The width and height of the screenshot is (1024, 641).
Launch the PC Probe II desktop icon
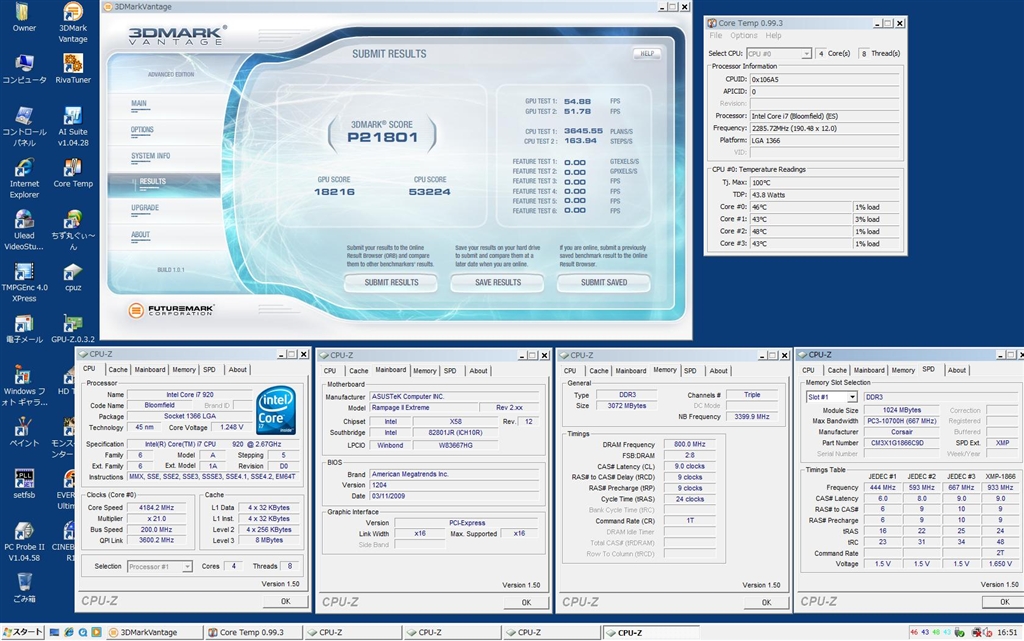[x=24, y=542]
